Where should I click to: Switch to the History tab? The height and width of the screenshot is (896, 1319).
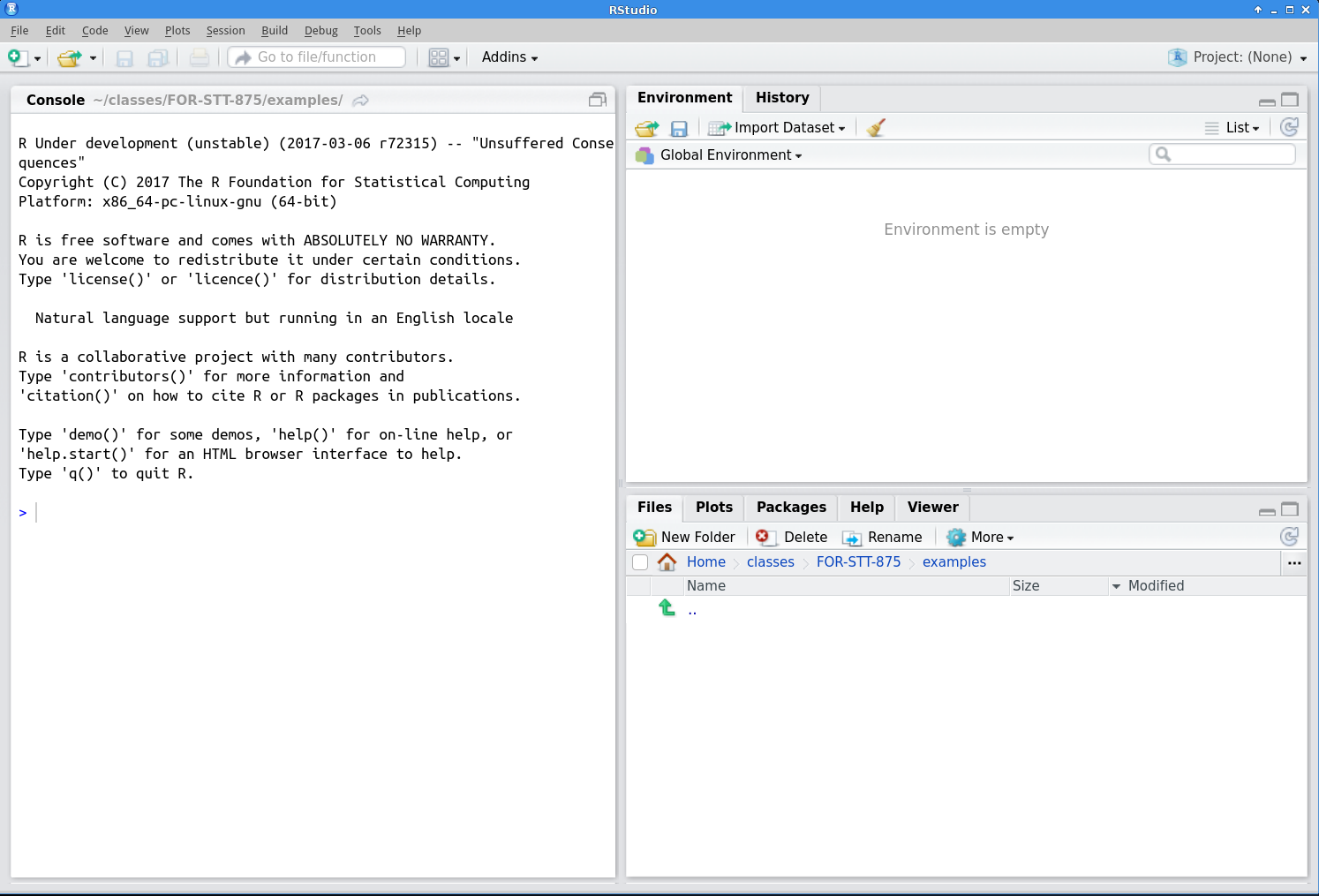click(x=782, y=98)
